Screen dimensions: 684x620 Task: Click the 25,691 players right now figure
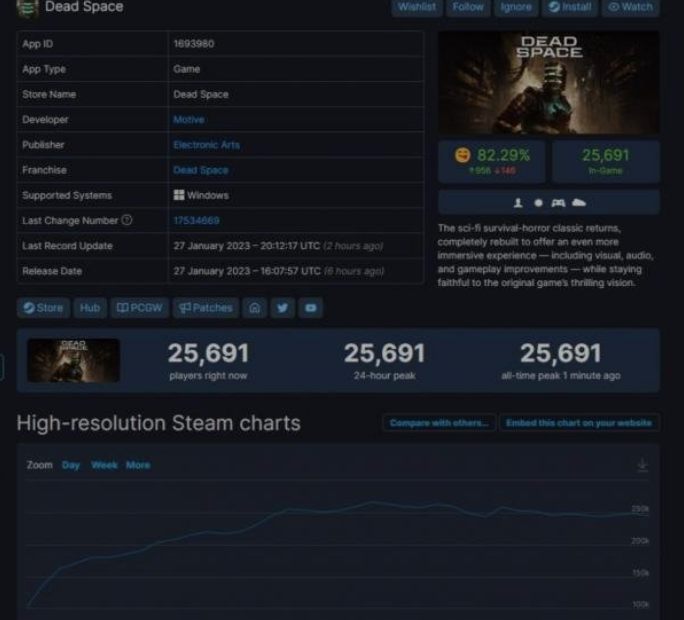pyautogui.click(x=208, y=353)
